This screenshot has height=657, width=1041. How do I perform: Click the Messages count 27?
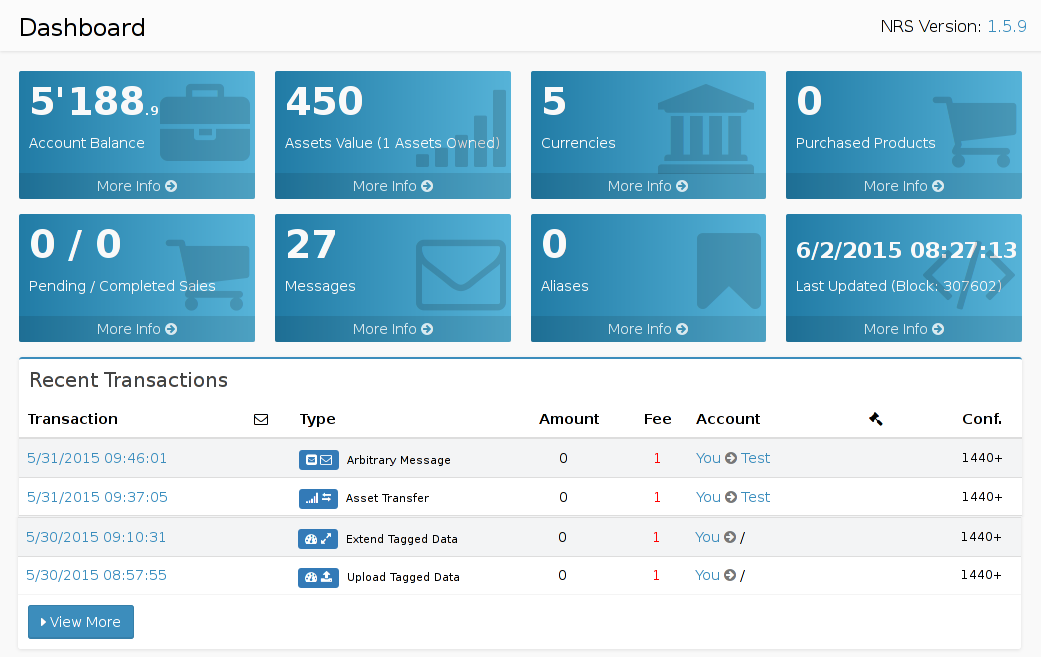click(x=311, y=244)
